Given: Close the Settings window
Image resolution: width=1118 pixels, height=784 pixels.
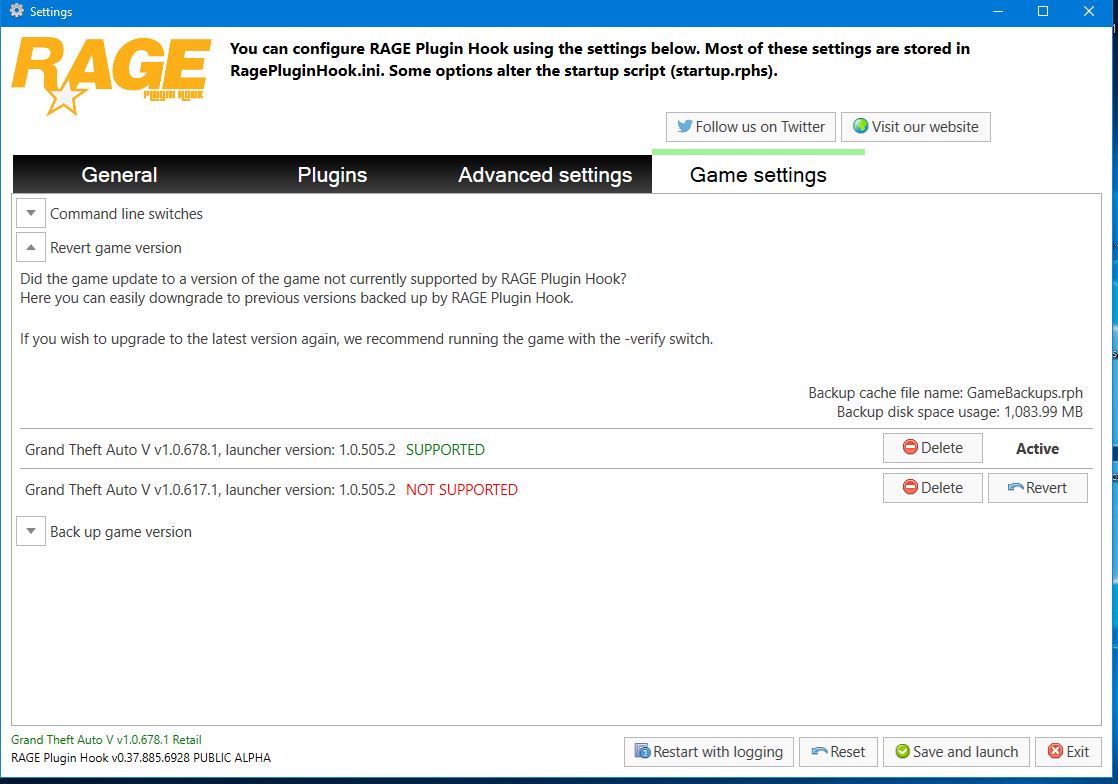Looking at the screenshot, I should point(1088,11).
